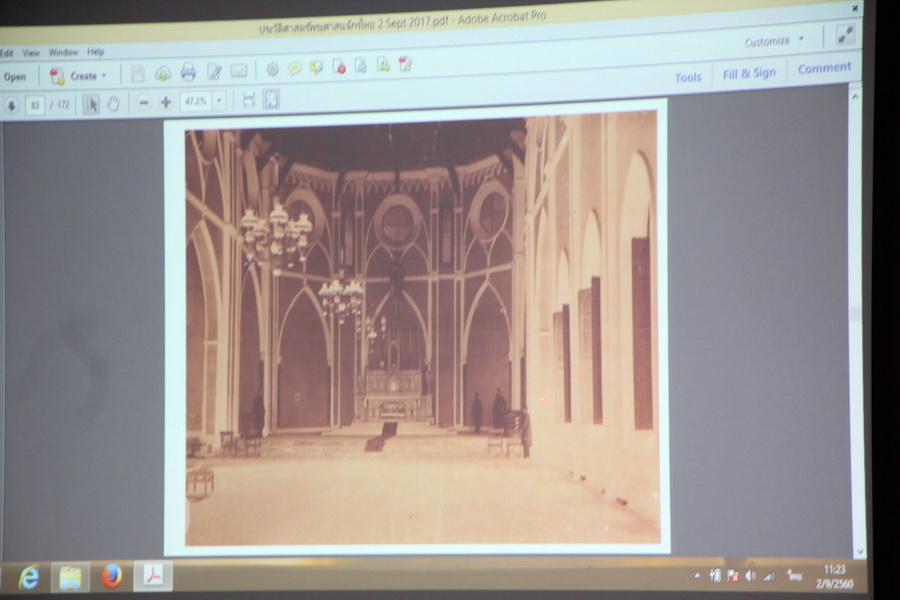This screenshot has height=600, width=900.
Task: Select the Highlight text tool
Action: (316, 68)
